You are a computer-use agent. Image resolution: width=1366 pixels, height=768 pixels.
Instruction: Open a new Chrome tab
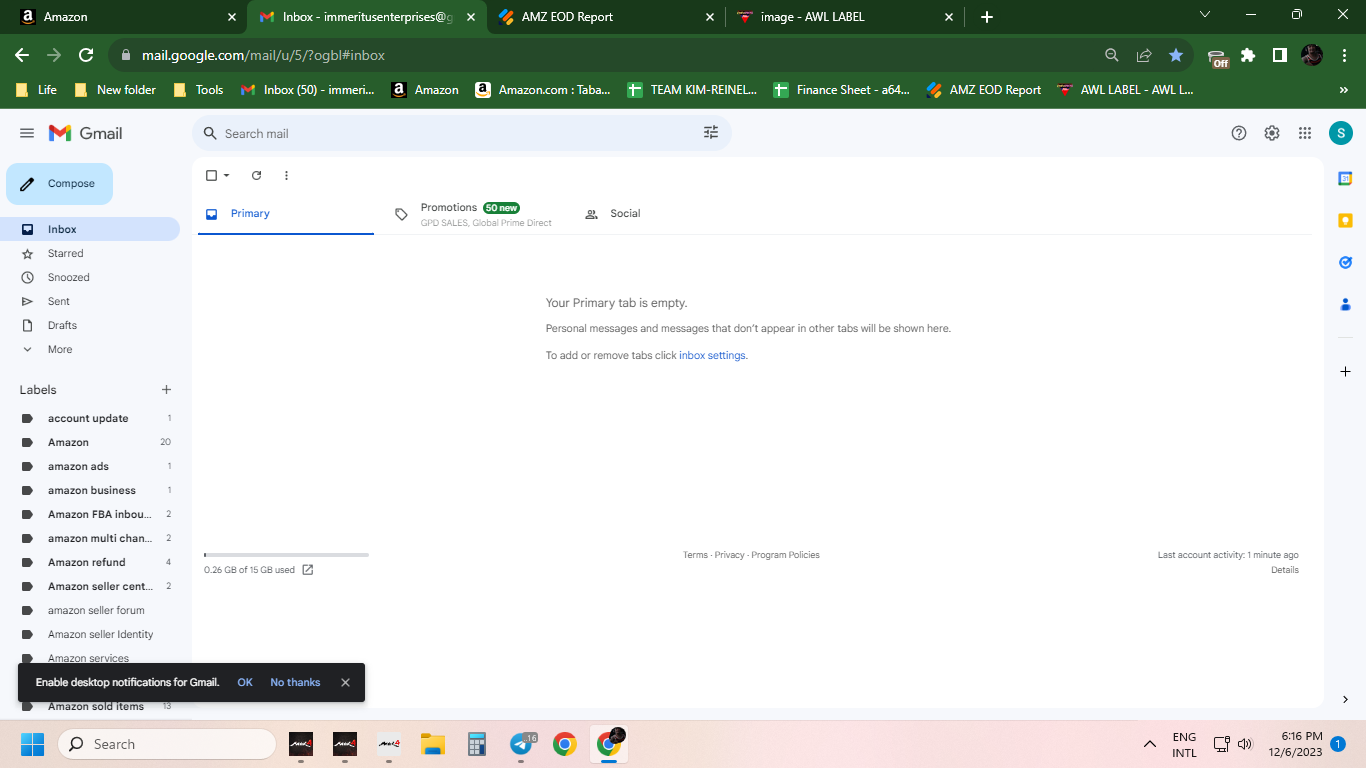pos(987,17)
